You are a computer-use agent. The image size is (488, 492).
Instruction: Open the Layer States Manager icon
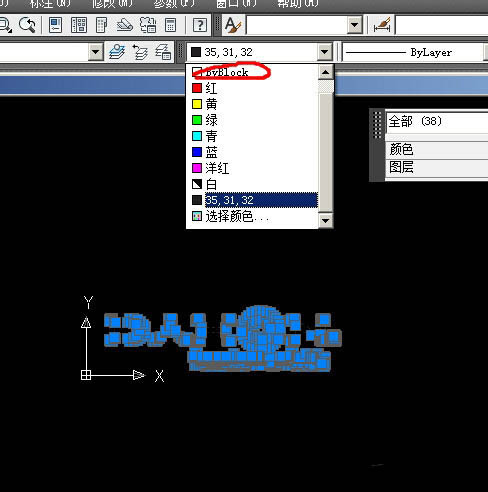(x=163, y=52)
